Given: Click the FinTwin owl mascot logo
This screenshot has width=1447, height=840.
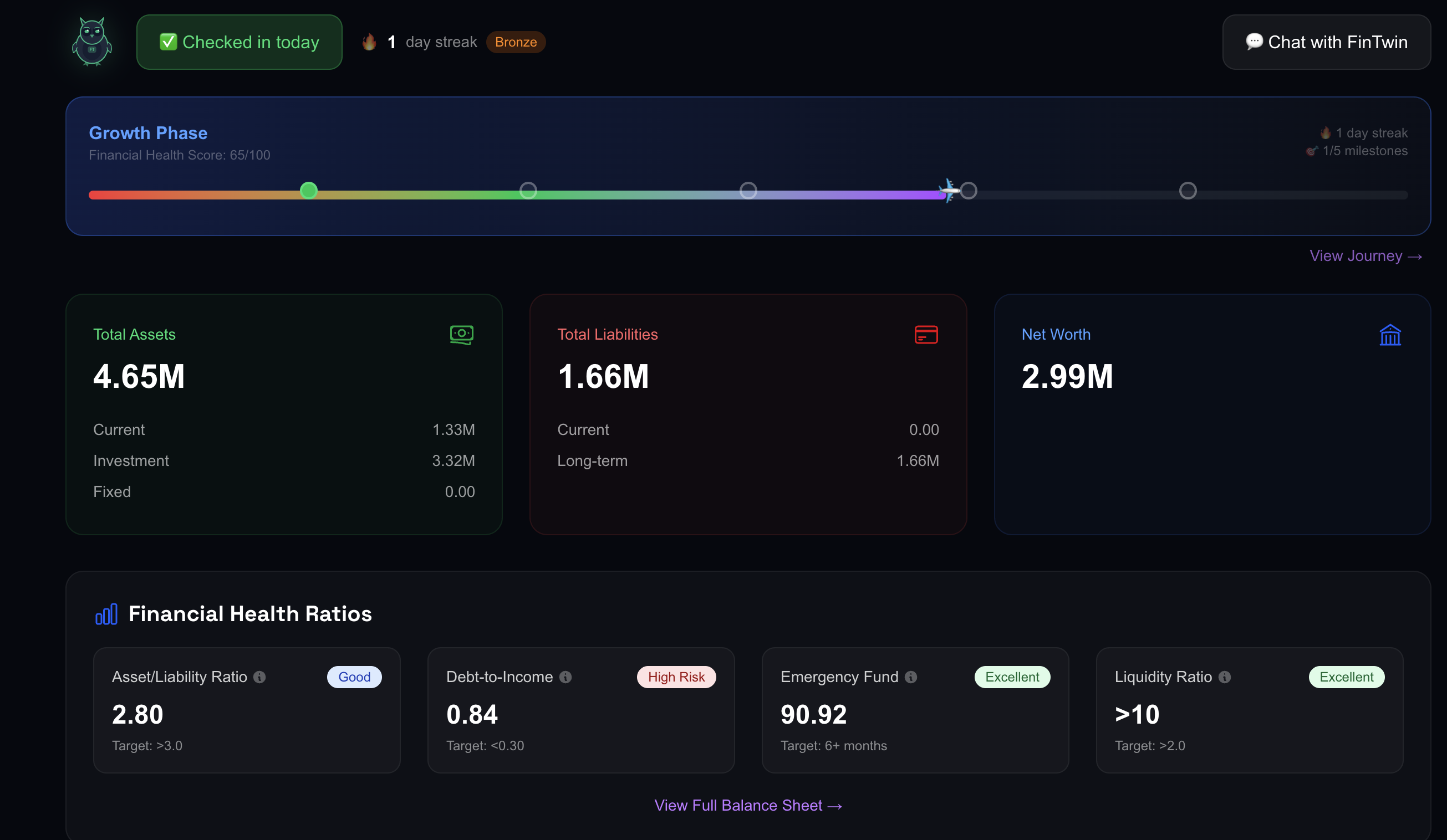Looking at the screenshot, I should tap(92, 42).
